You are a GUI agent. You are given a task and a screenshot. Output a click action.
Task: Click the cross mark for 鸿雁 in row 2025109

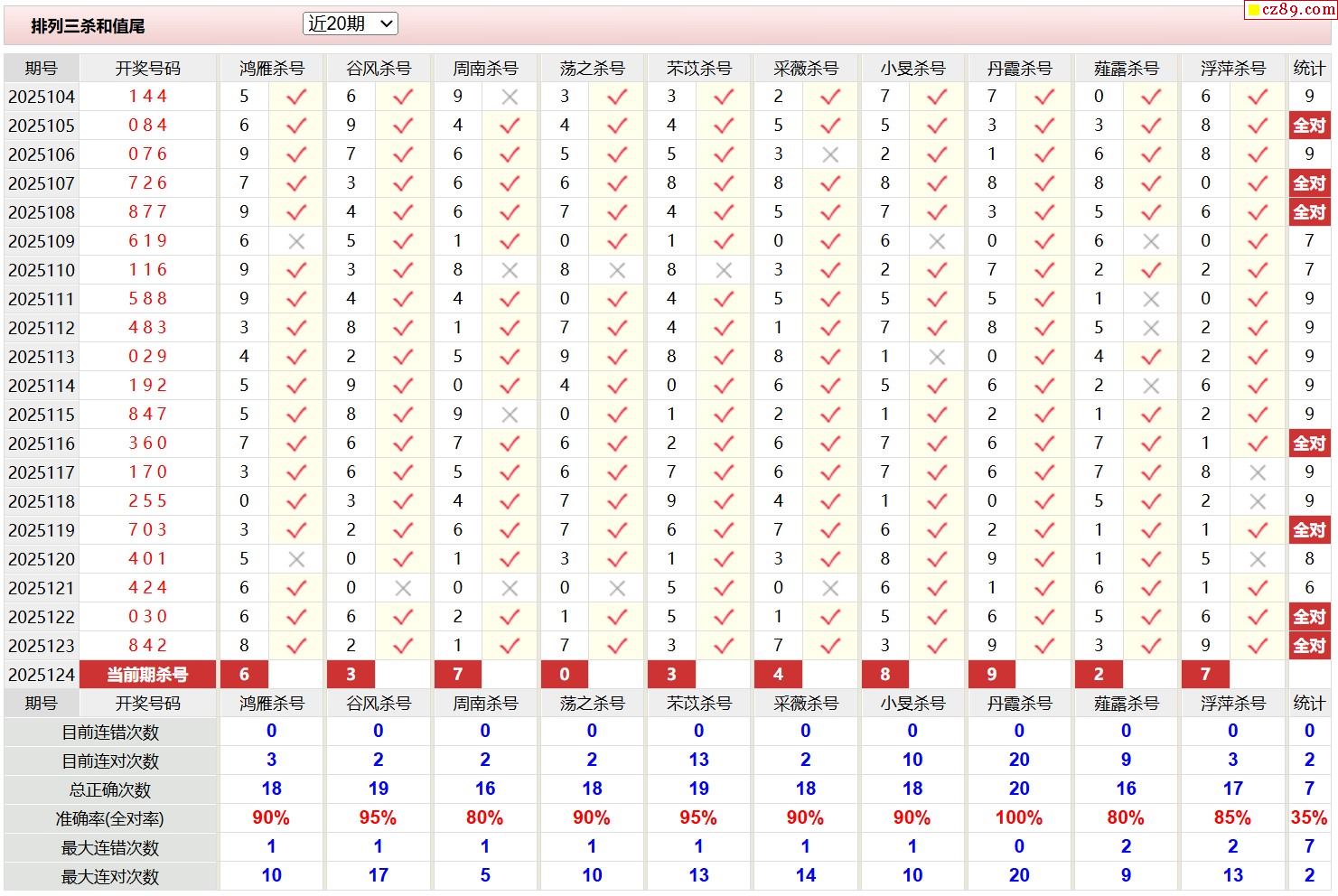(x=296, y=241)
